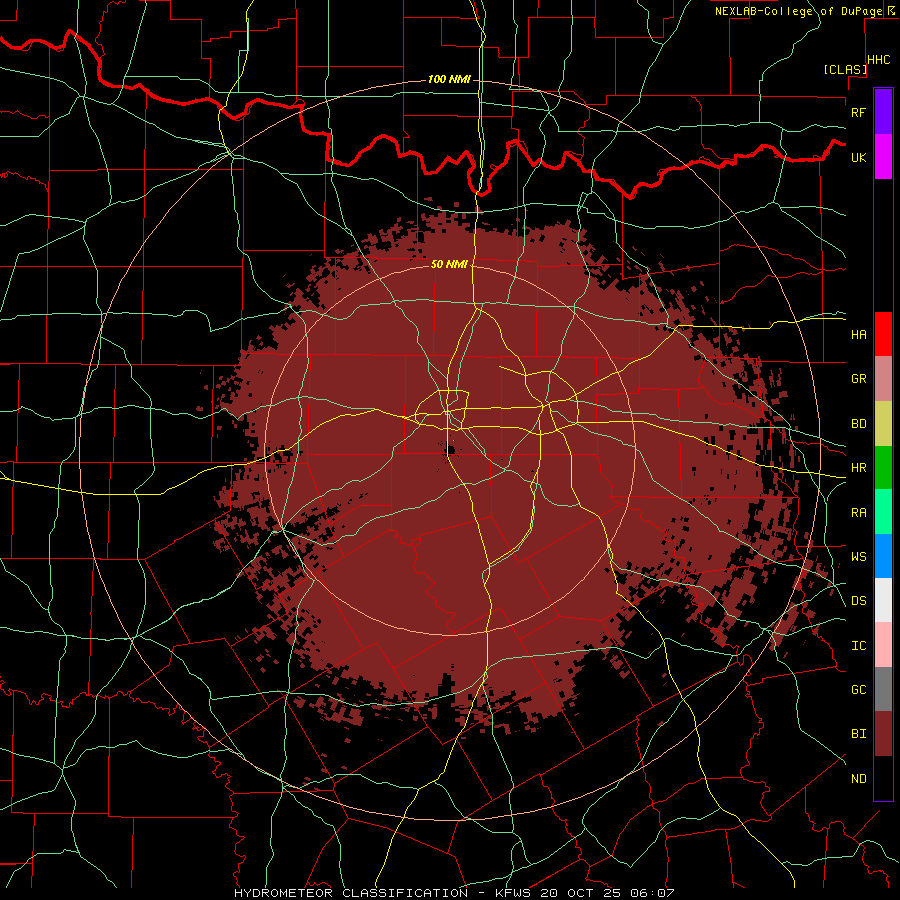
Task: Click the DS legend label
Action: pos(858,600)
